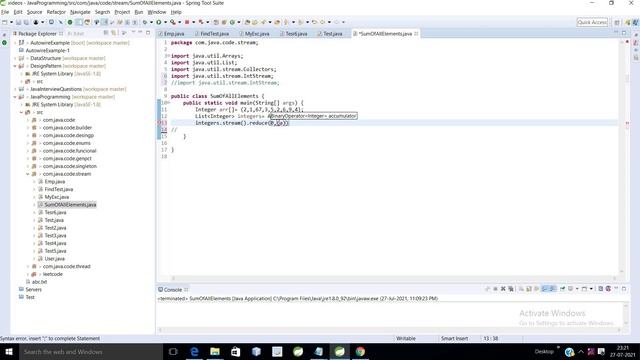Collapse main method fold on line 10
640x360 pixels.
pos(169,103)
